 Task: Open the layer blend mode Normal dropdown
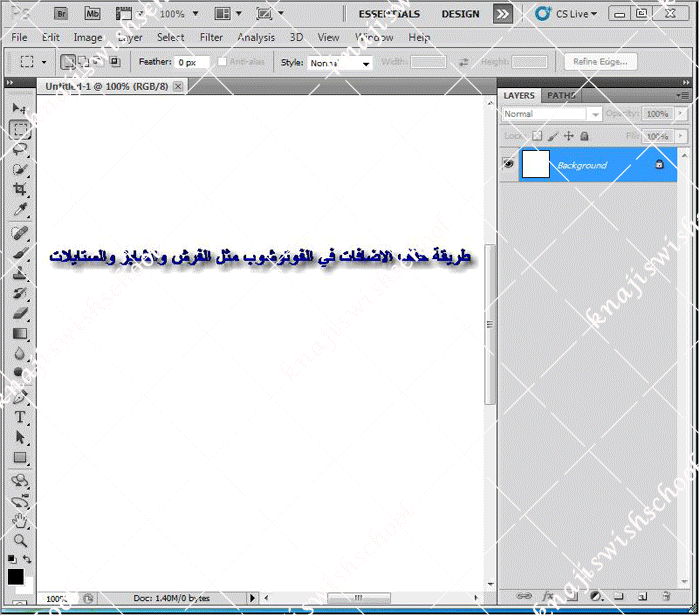click(x=551, y=114)
